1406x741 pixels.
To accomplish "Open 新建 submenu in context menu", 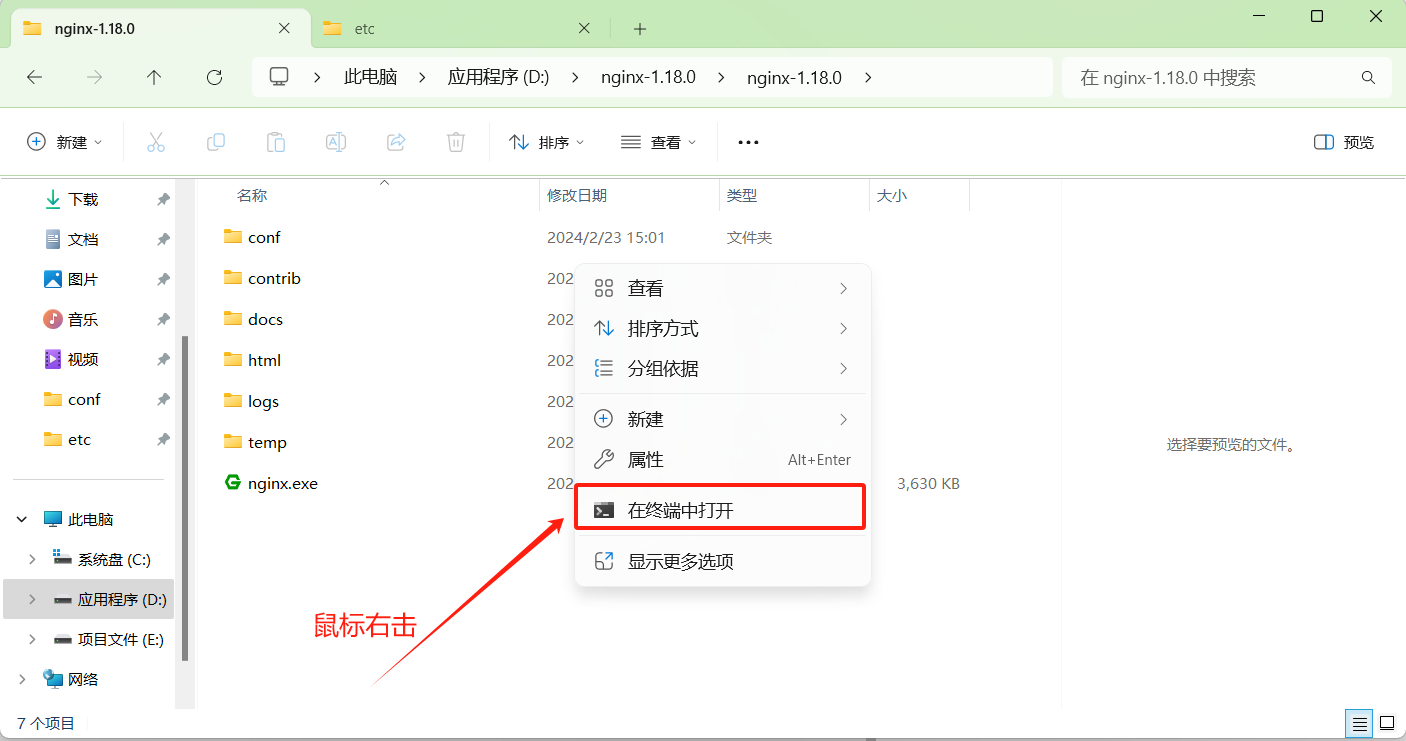I will [x=722, y=419].
